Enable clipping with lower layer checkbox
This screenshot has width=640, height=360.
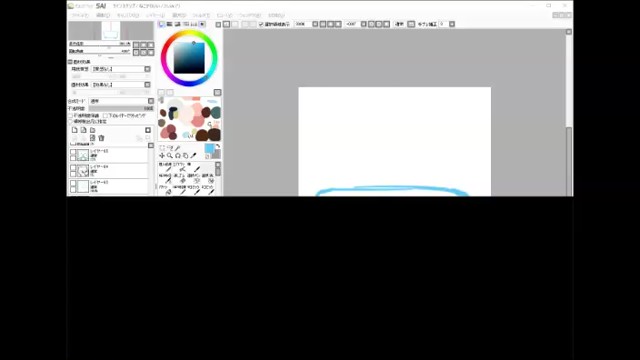pyautogui.click(x=106, y=116)
